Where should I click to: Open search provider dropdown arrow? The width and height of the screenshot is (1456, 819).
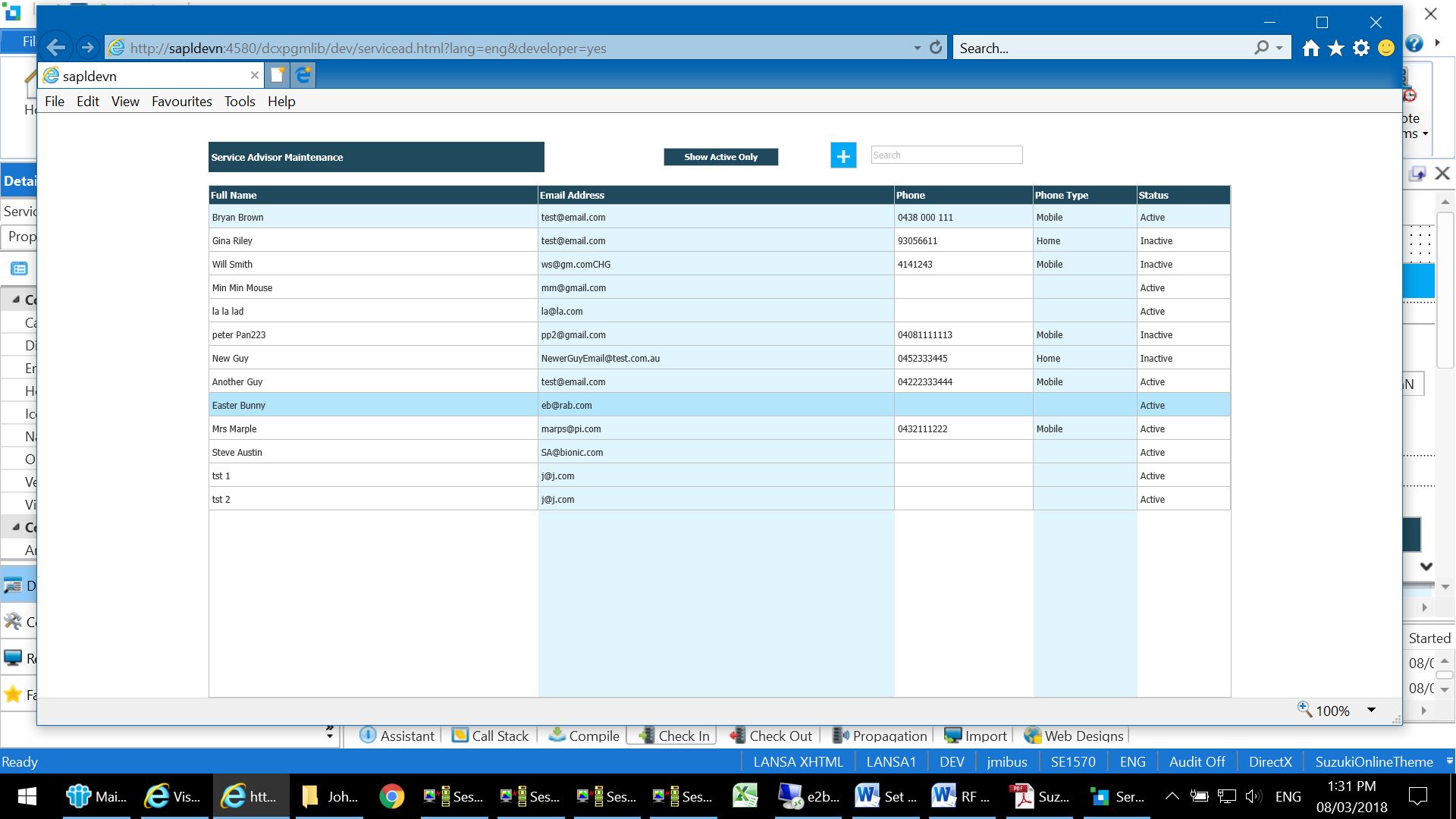[x=1279, y=48]
